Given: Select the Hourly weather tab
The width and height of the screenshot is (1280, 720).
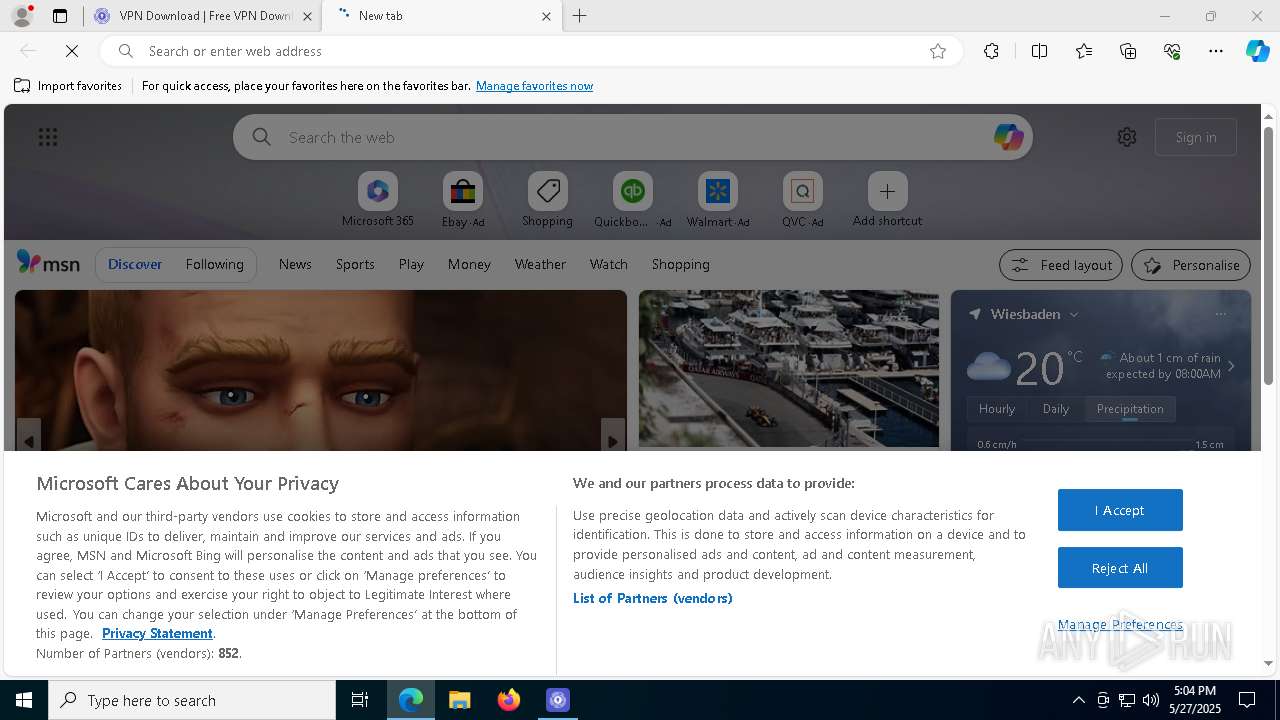Looking at the screenshot, I should coord(997,409).
